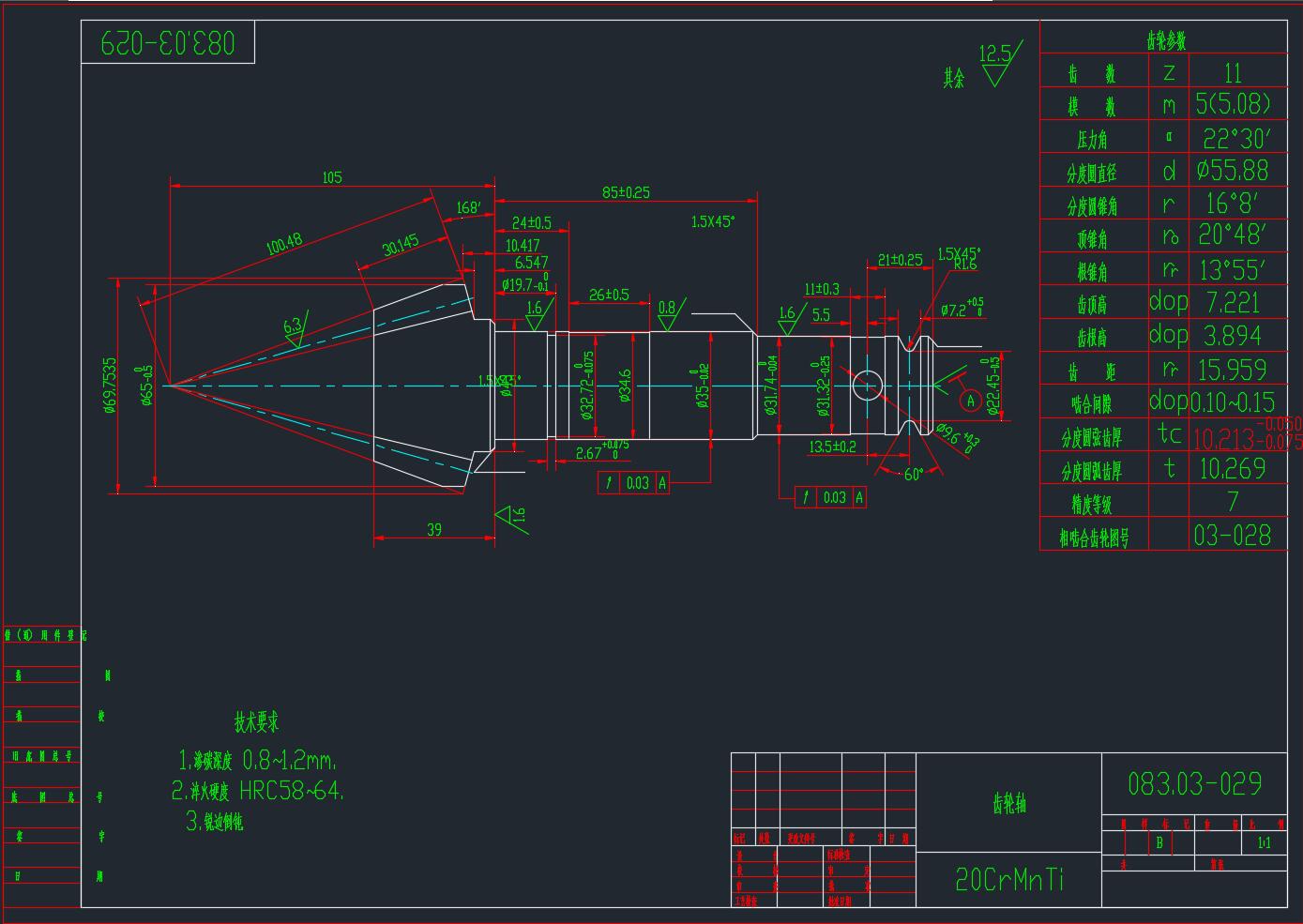Select the 22°30′ pressure angle cell
This screenshot has height=924, width=1303.
coord(1236,139)
